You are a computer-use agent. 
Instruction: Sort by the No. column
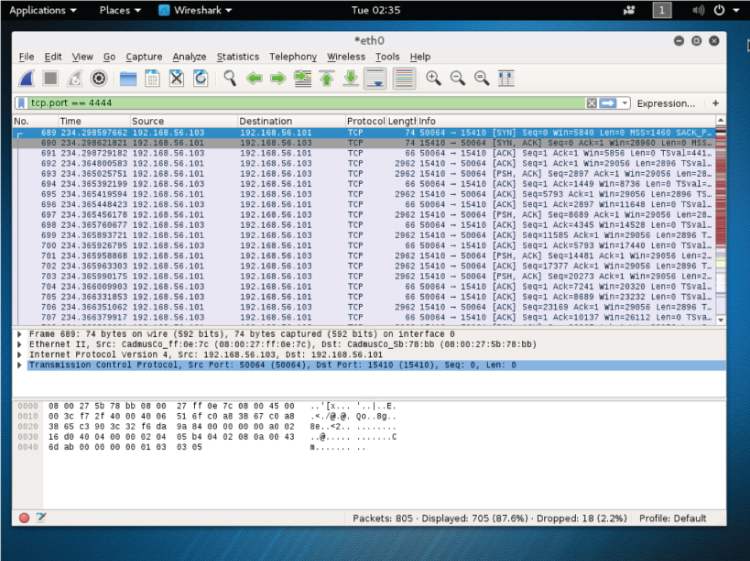click(35, 121)
